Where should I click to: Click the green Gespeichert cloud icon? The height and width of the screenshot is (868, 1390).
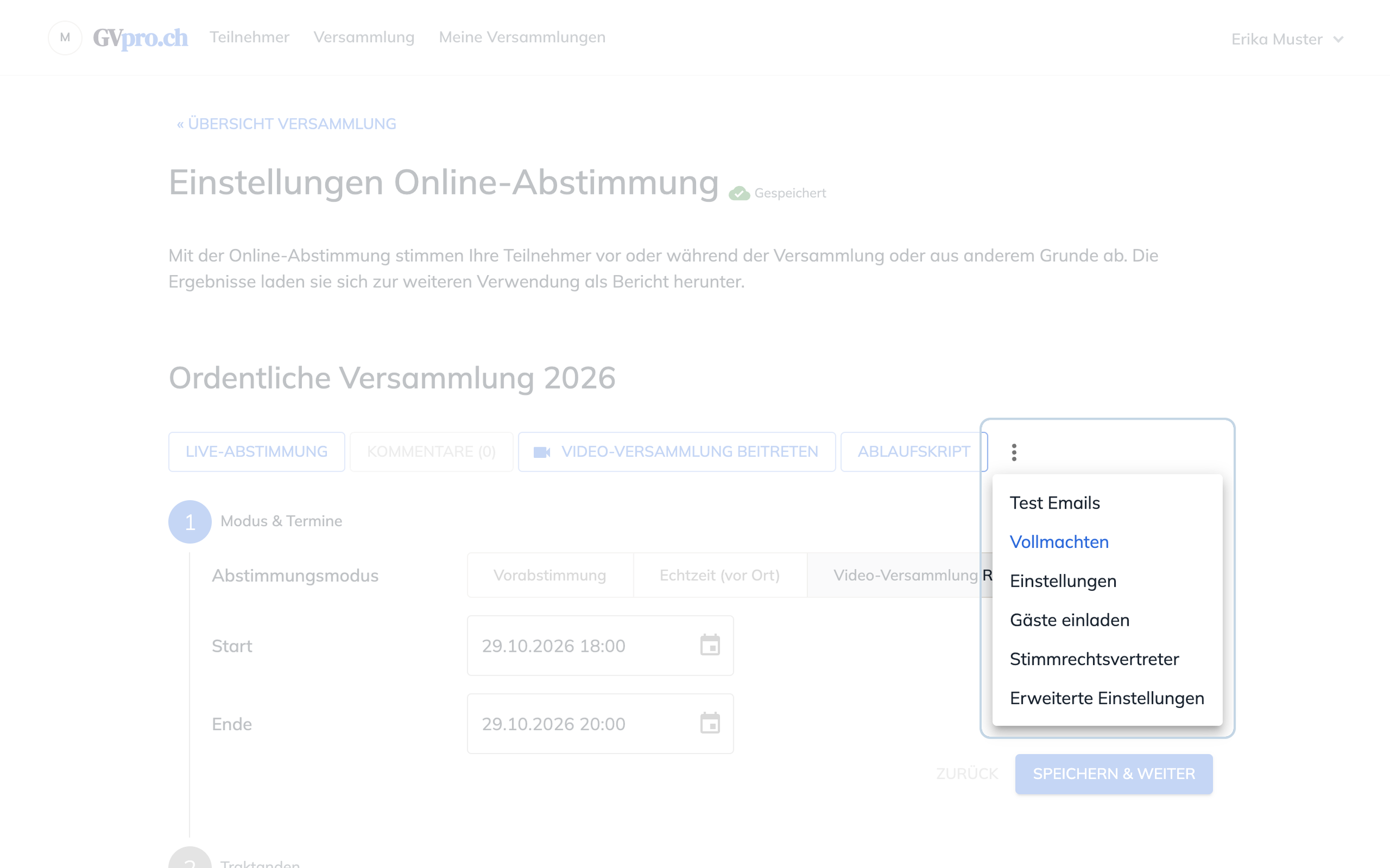[x=739, y=193]
